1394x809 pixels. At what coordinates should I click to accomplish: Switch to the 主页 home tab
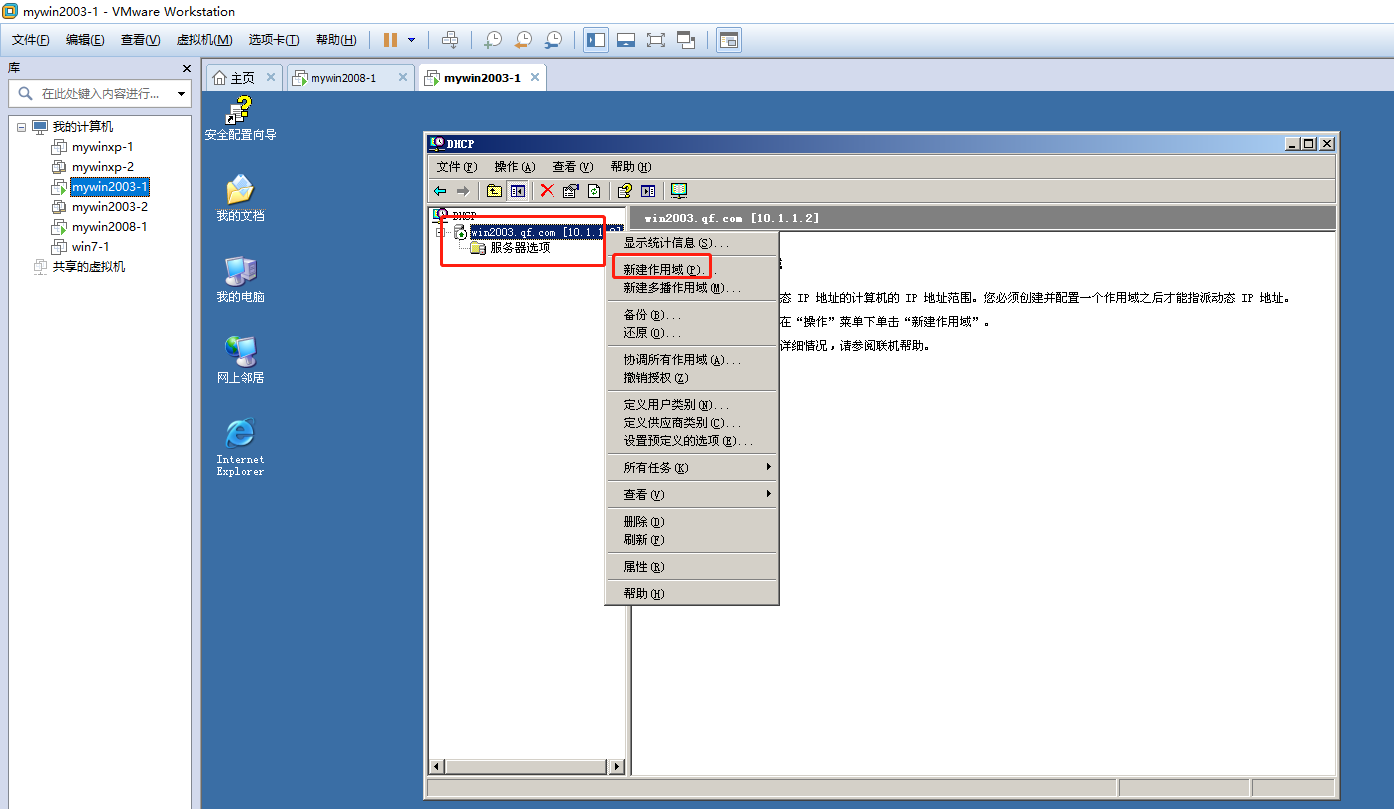pos(242,78)
